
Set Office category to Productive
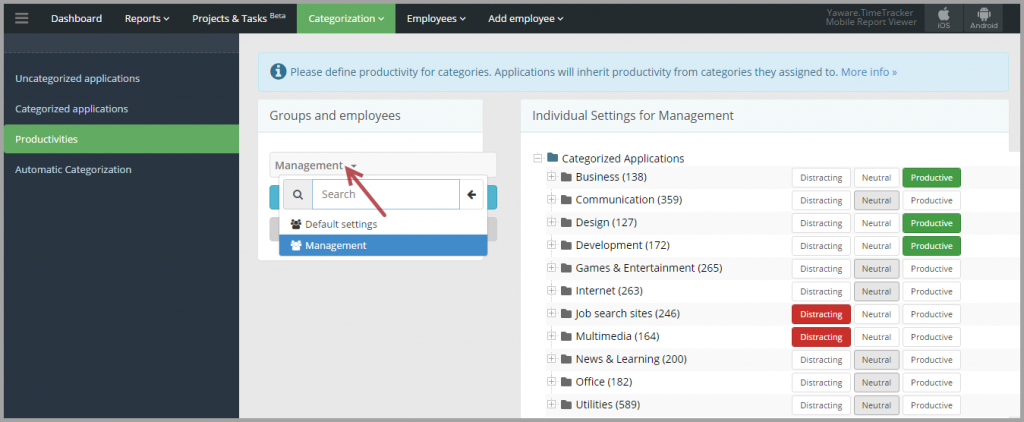(931, 382)
